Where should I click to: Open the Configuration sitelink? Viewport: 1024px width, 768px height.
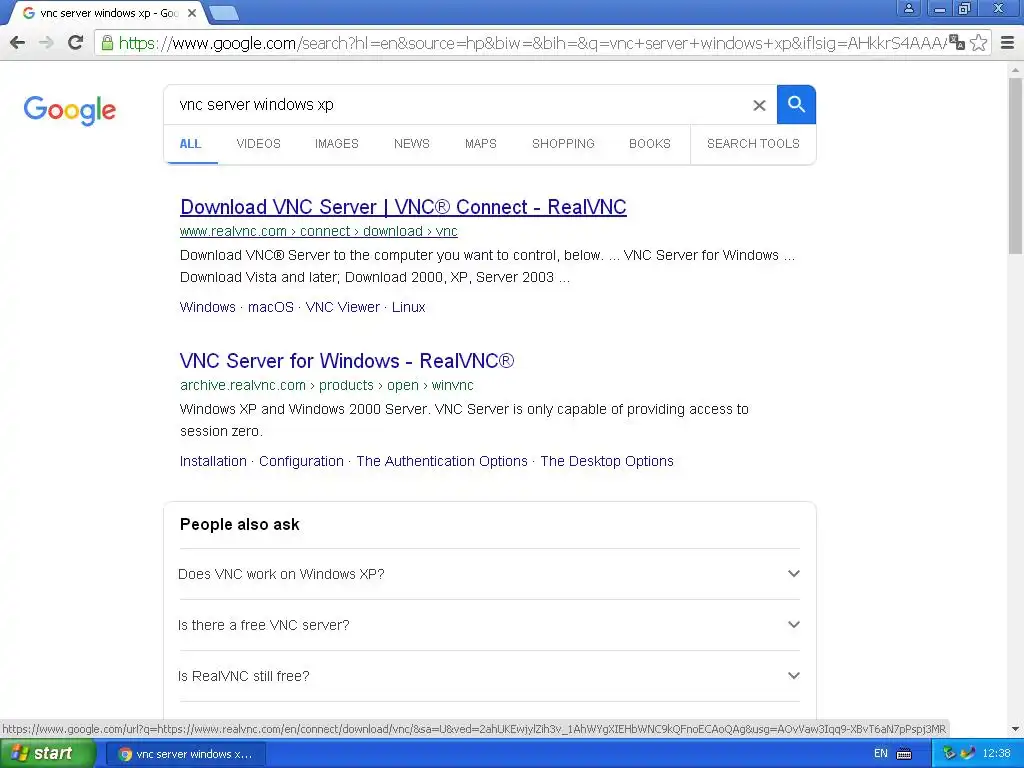pos(301,461)
